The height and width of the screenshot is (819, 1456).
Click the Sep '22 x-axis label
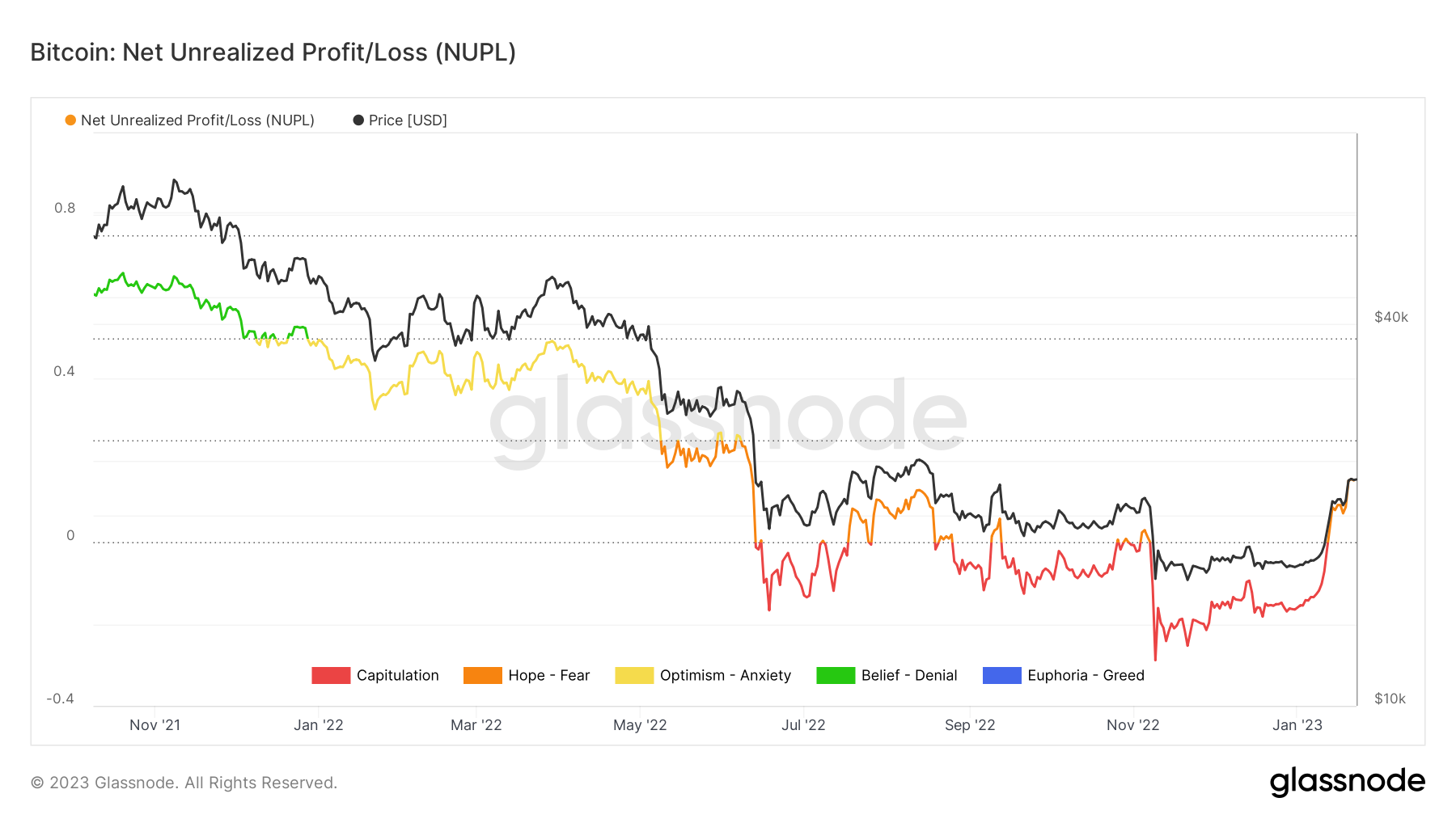pyautogui.click(x=970, y=725)
